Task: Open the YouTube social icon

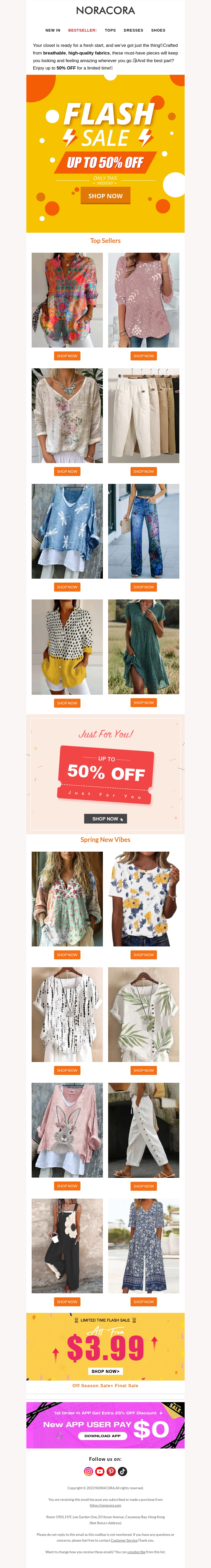Action: point(100,1471)
